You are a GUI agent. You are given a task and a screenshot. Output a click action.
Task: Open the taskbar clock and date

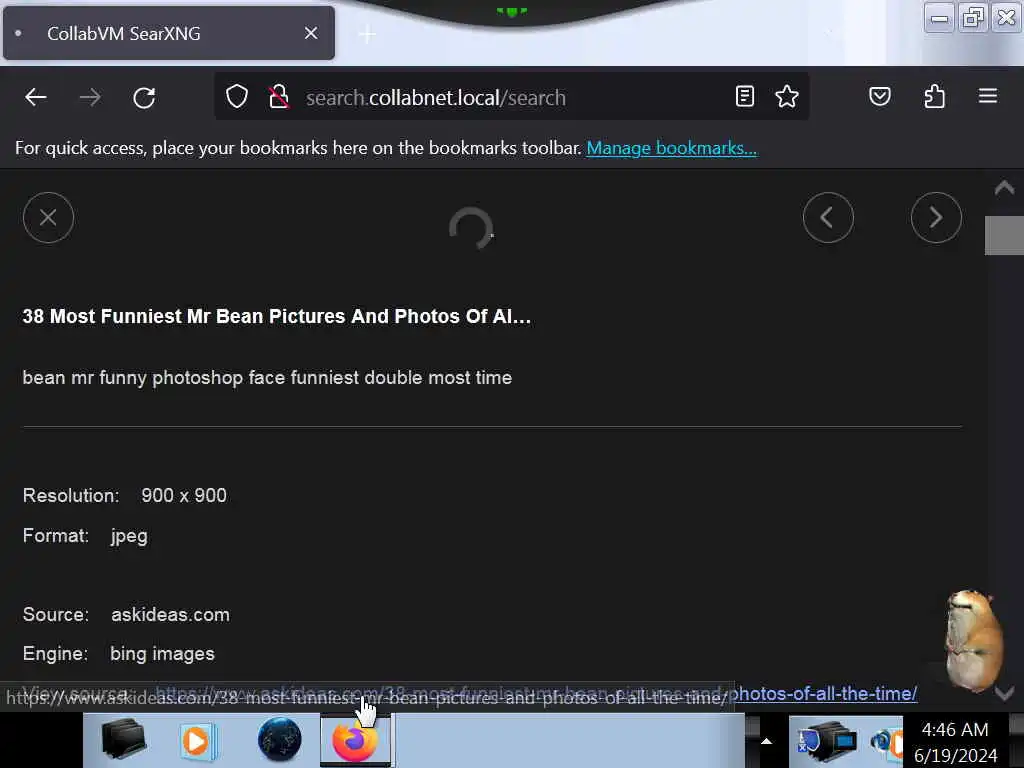coord(955,742)
